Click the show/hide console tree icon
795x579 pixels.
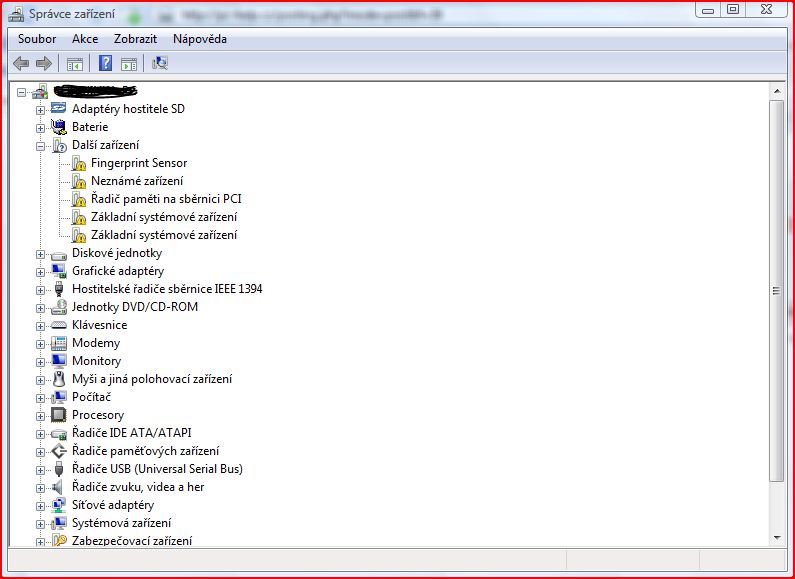pos(74,63)
